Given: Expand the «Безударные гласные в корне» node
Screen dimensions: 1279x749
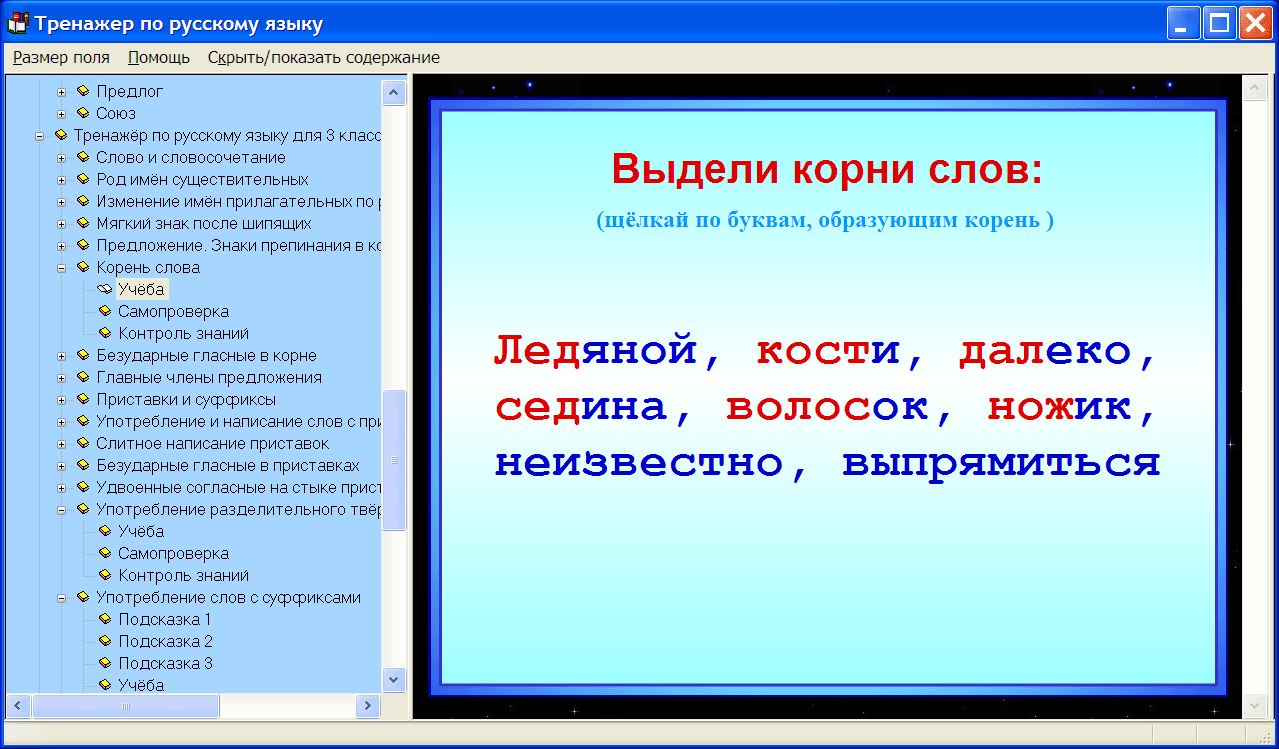Looking at the screenshot, I should [63, 355].
